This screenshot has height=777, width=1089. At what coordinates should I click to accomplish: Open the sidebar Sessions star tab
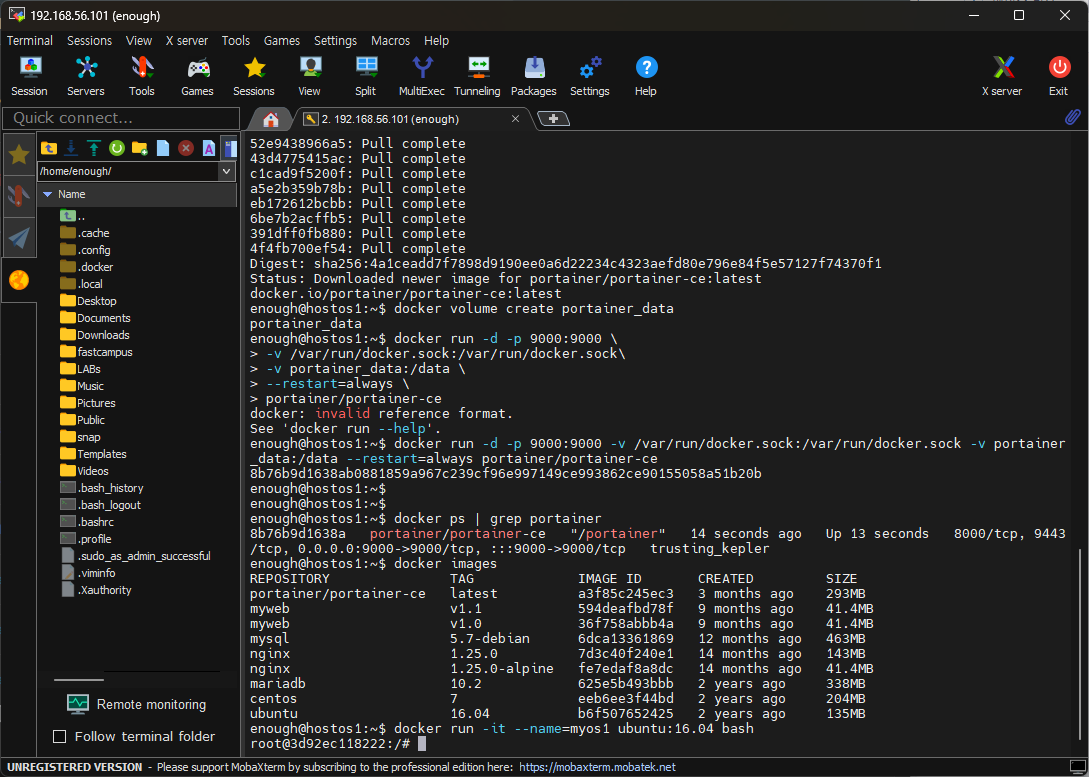click(19, 154)
